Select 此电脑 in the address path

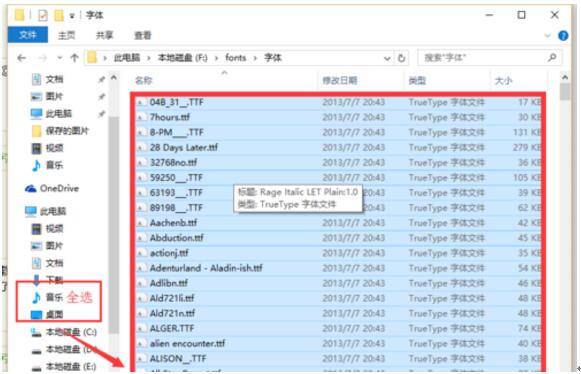click(127, 58)
